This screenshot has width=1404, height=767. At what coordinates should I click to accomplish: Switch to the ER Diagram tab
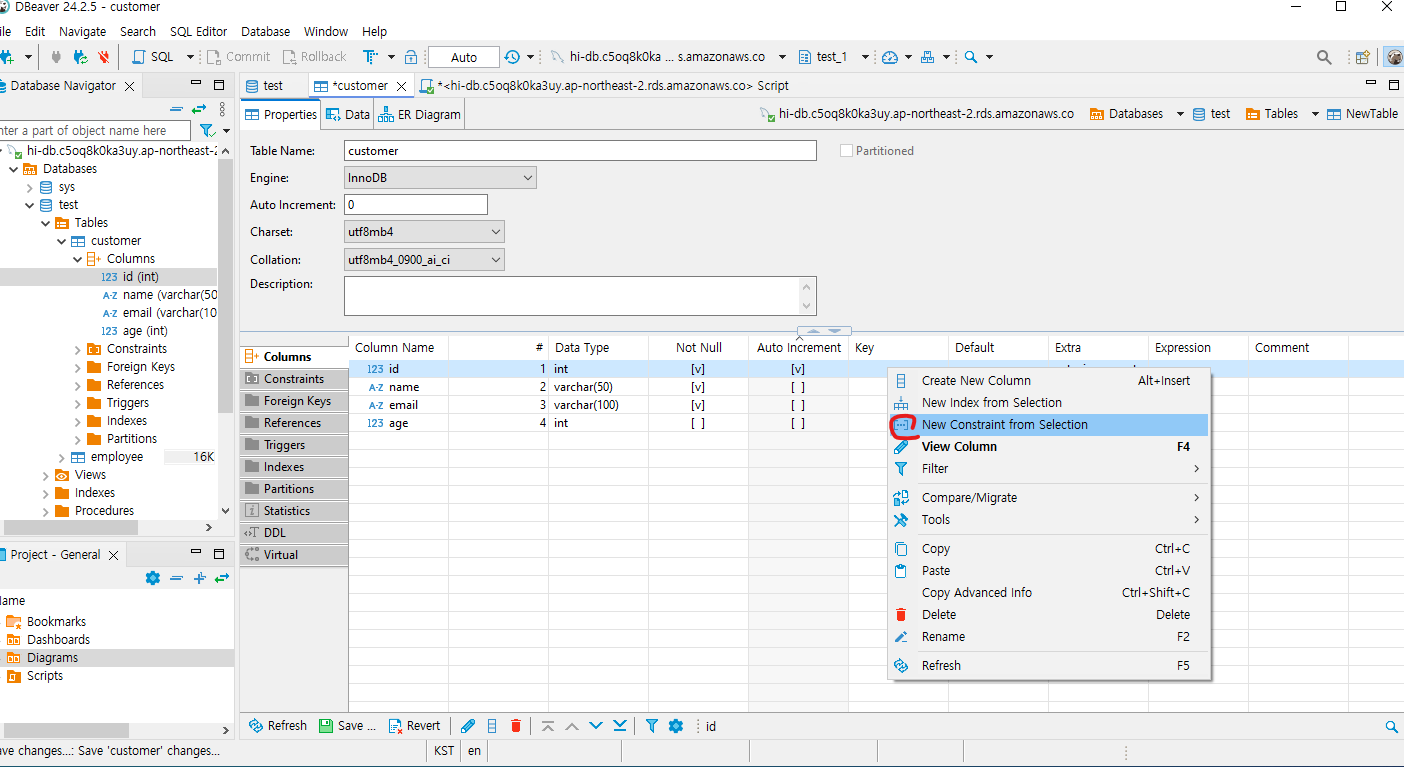(419, 115)
